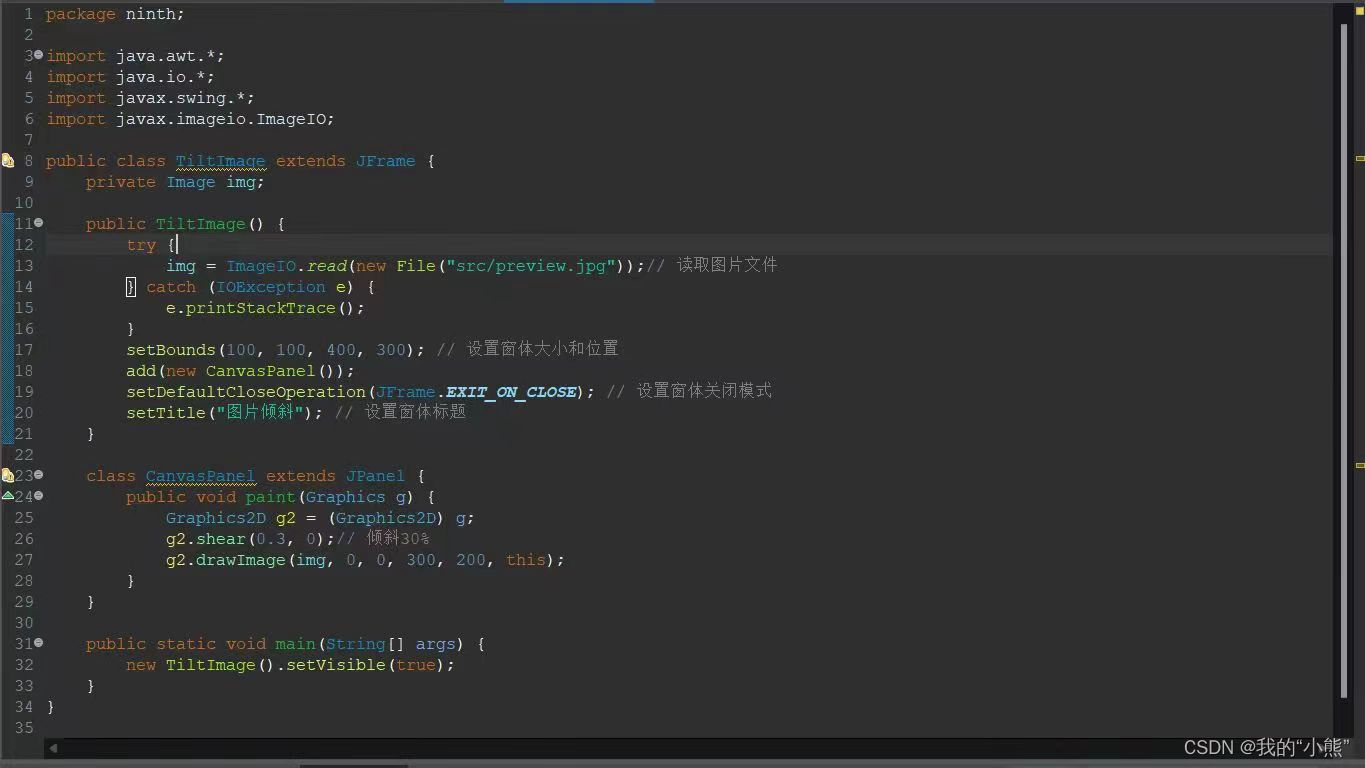The height and width of the screenshot is (768, 1365).
Task: Click 'setDefaultCloseOperation' on line 19
Action: [x=246, y=392]
